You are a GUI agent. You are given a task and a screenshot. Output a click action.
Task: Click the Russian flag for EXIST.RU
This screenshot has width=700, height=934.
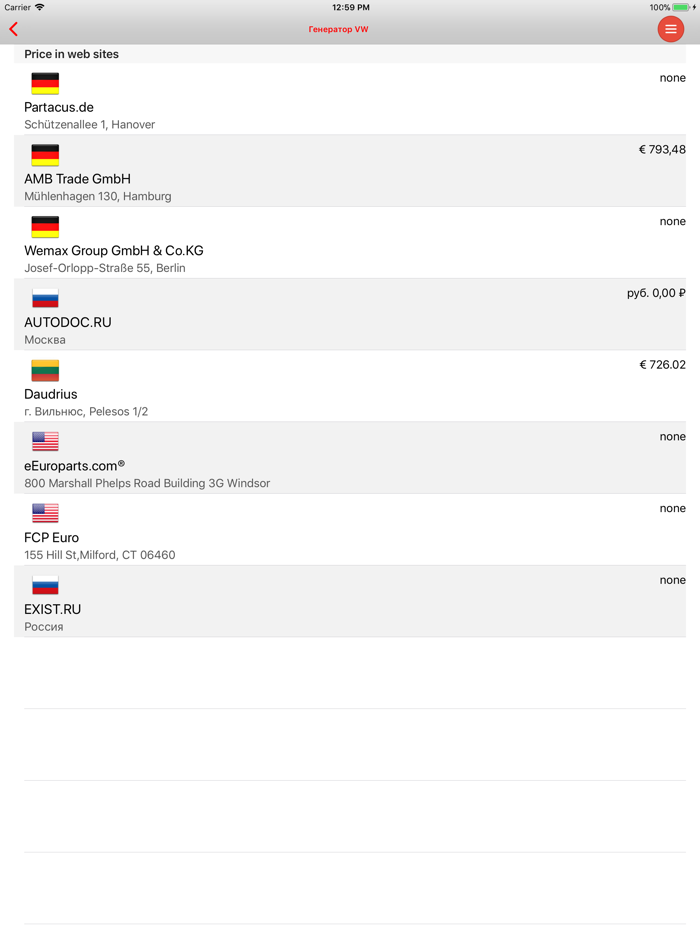pyautogui.click(x=44, y=583)
